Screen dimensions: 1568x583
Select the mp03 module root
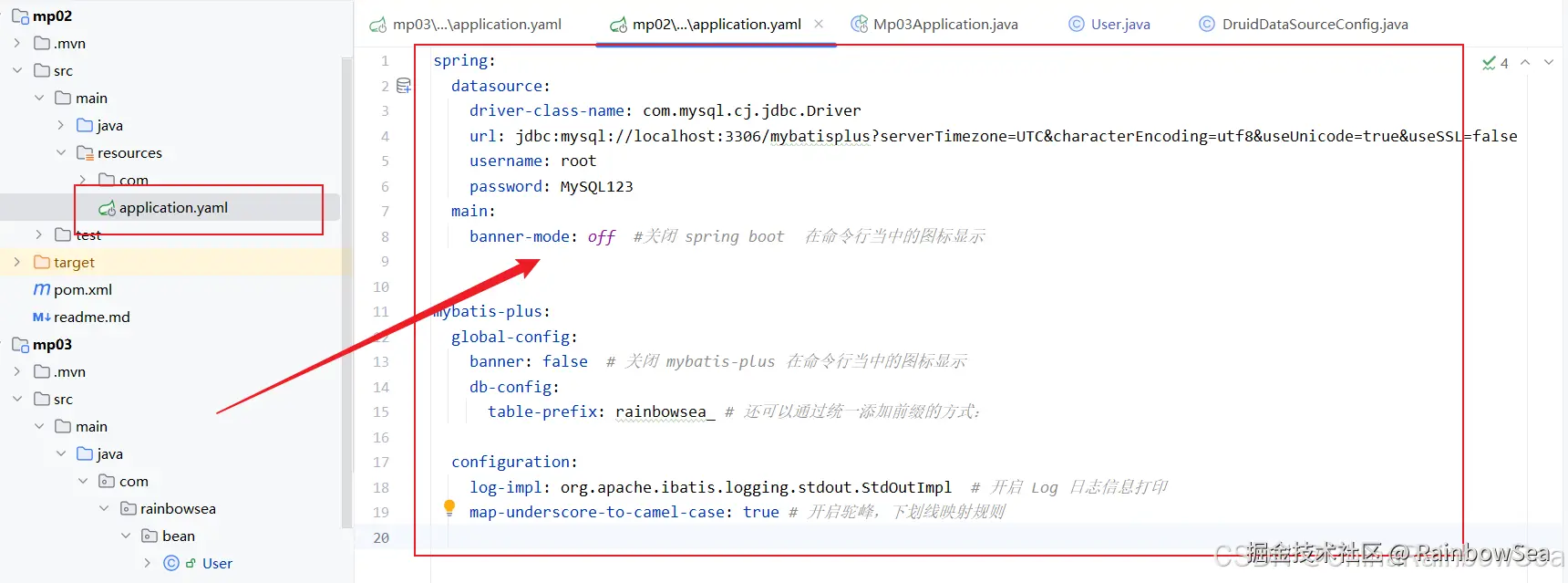click(x=52, y=345)
